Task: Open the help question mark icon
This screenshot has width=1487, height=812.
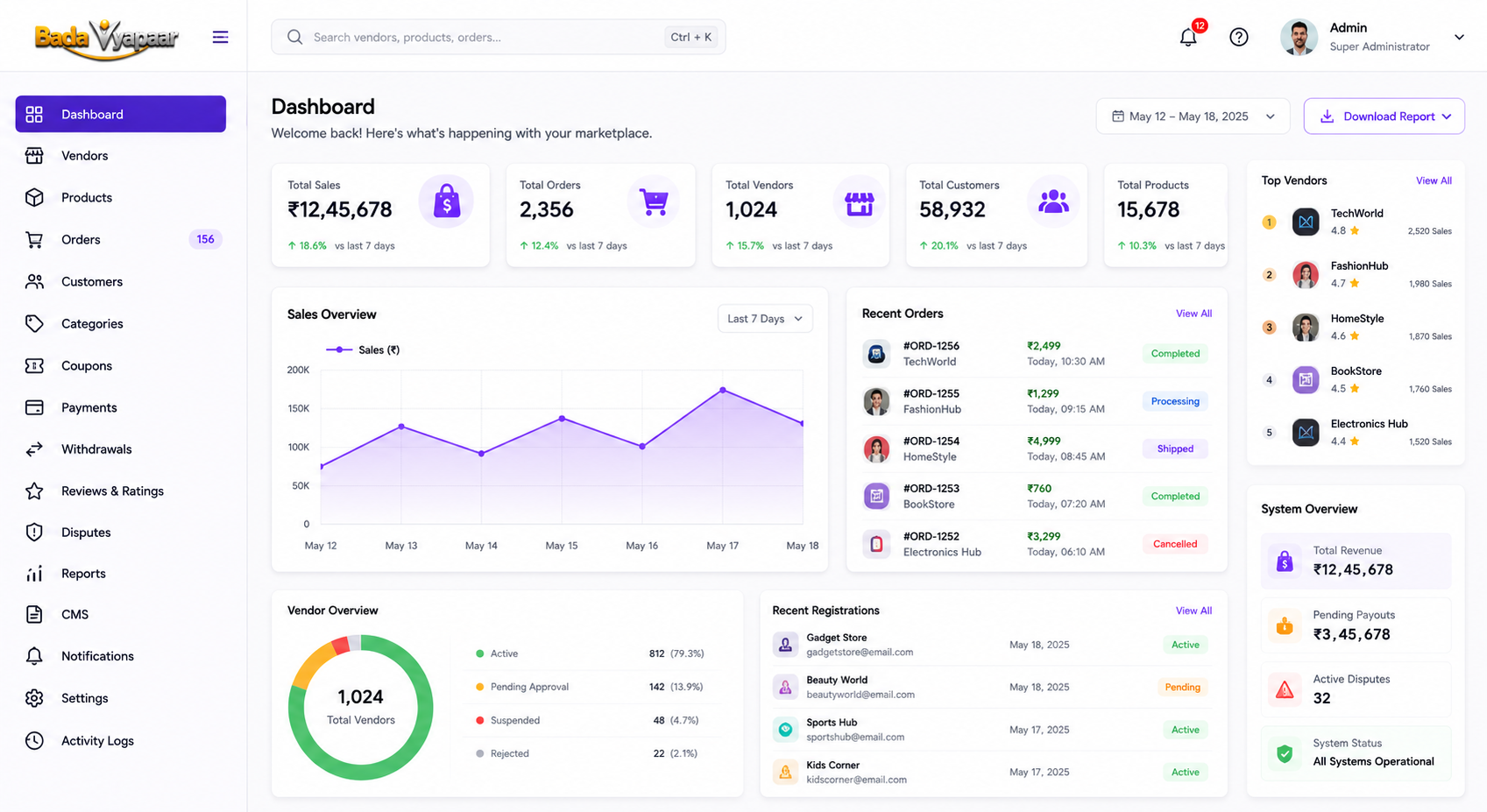Action: coord(1238,37)
